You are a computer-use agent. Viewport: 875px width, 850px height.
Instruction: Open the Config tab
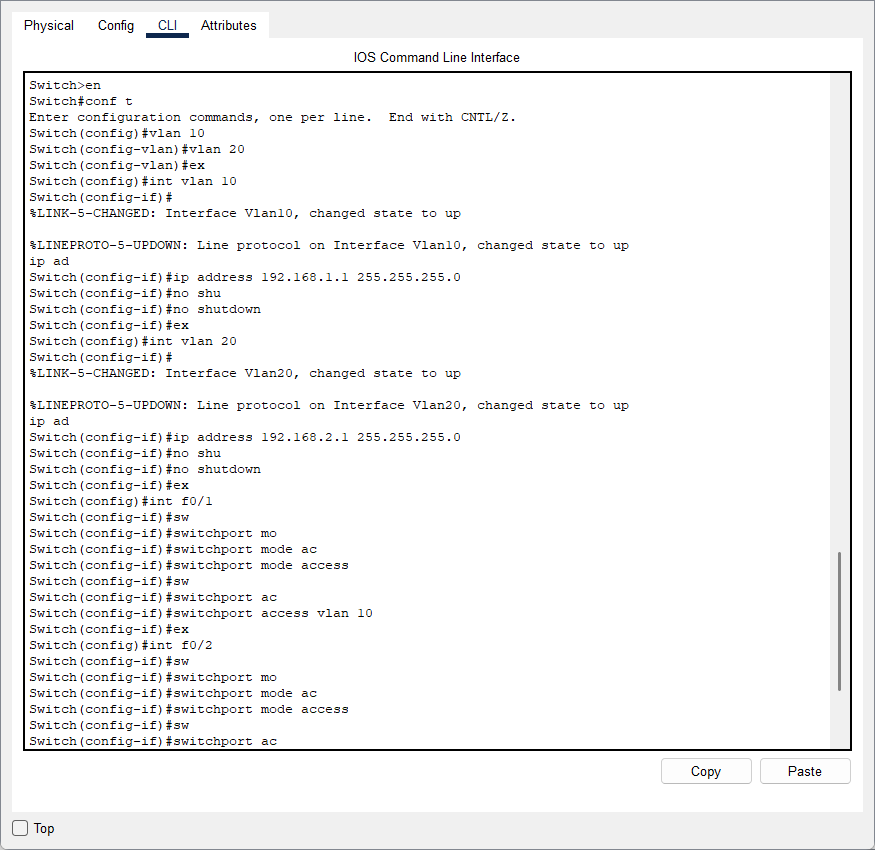tap(115, 25)
